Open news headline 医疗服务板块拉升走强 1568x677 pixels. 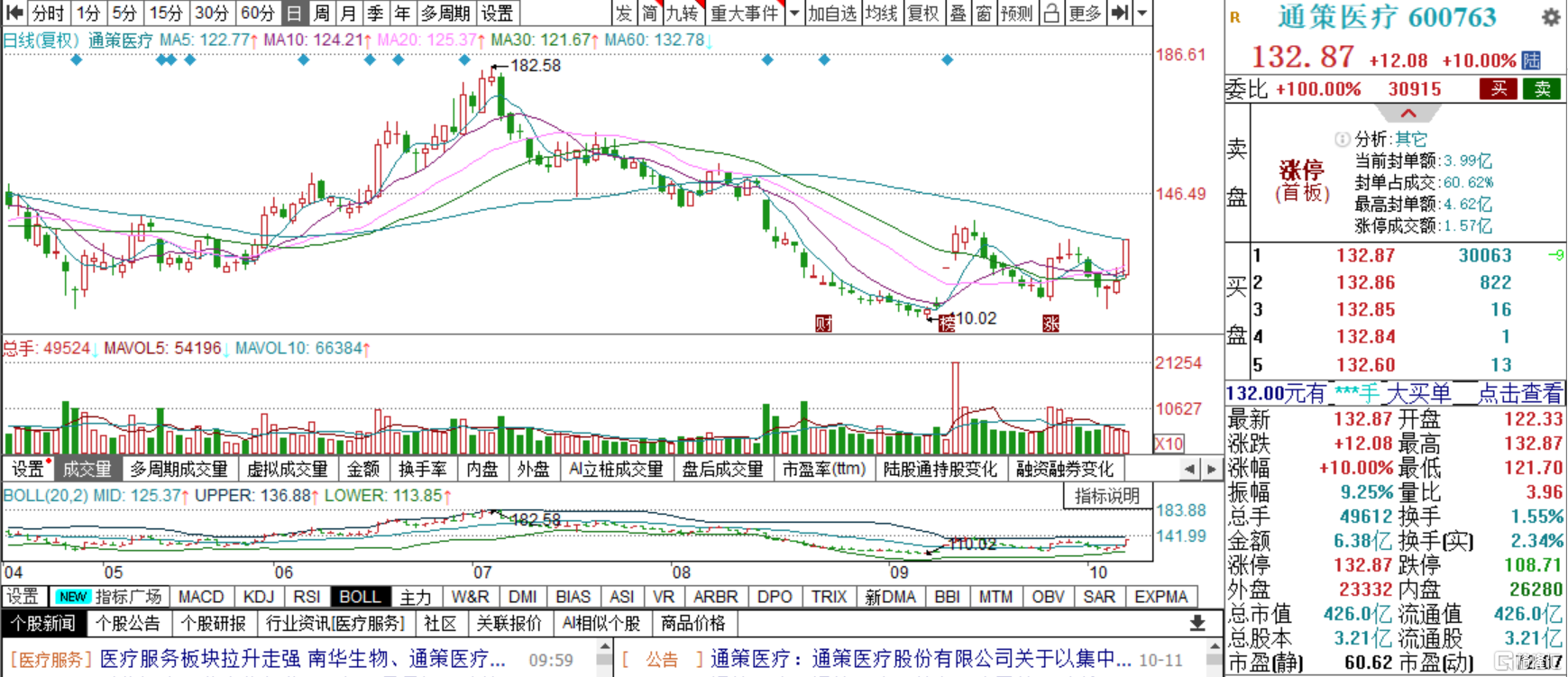(x=303, y=660)
